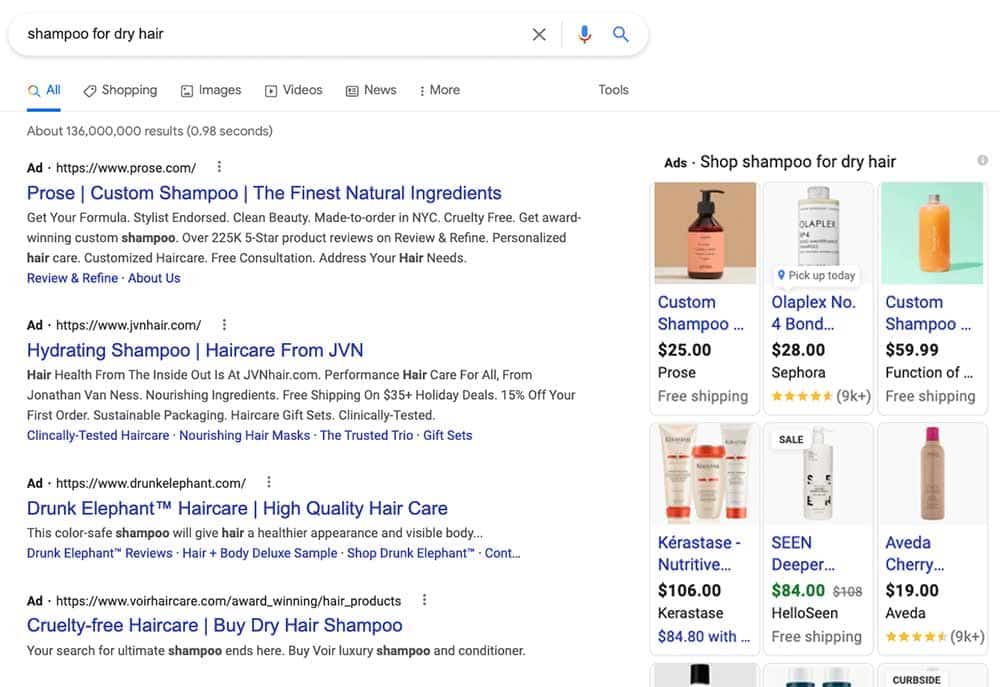This screenshot has width=1000, height=687.
Task: Click the https://www.prose.com/ ad URL
Action: click(x=126, y=168)
